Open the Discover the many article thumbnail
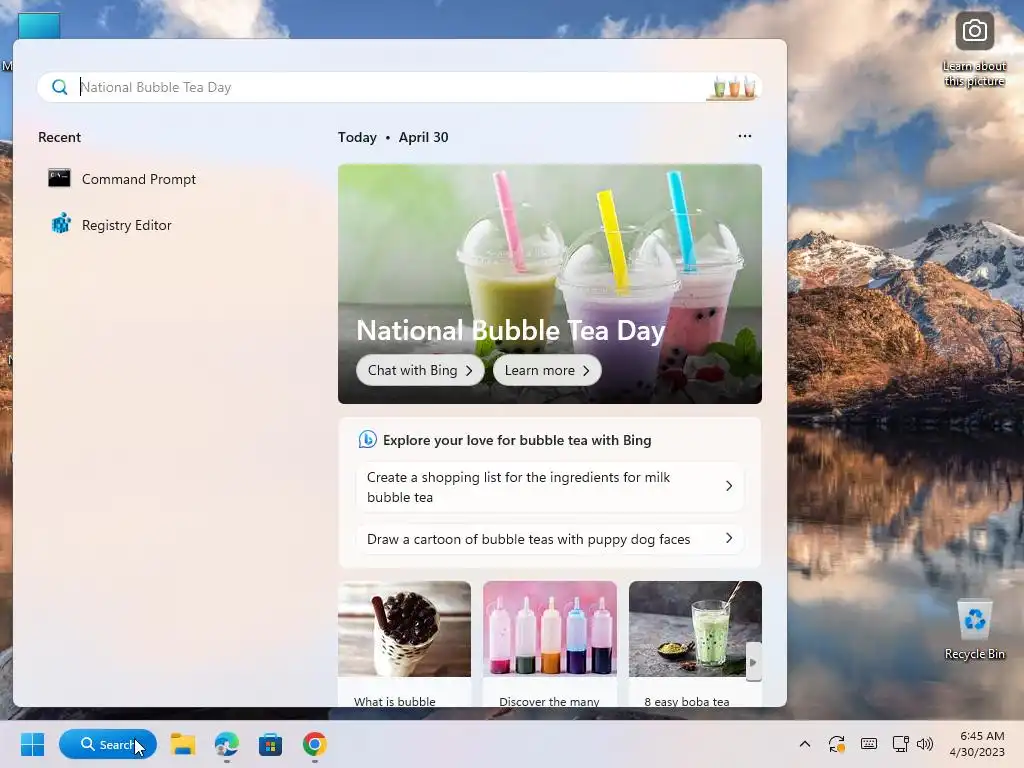This screenshot has width=1024, height=768. tap(549, 629)
